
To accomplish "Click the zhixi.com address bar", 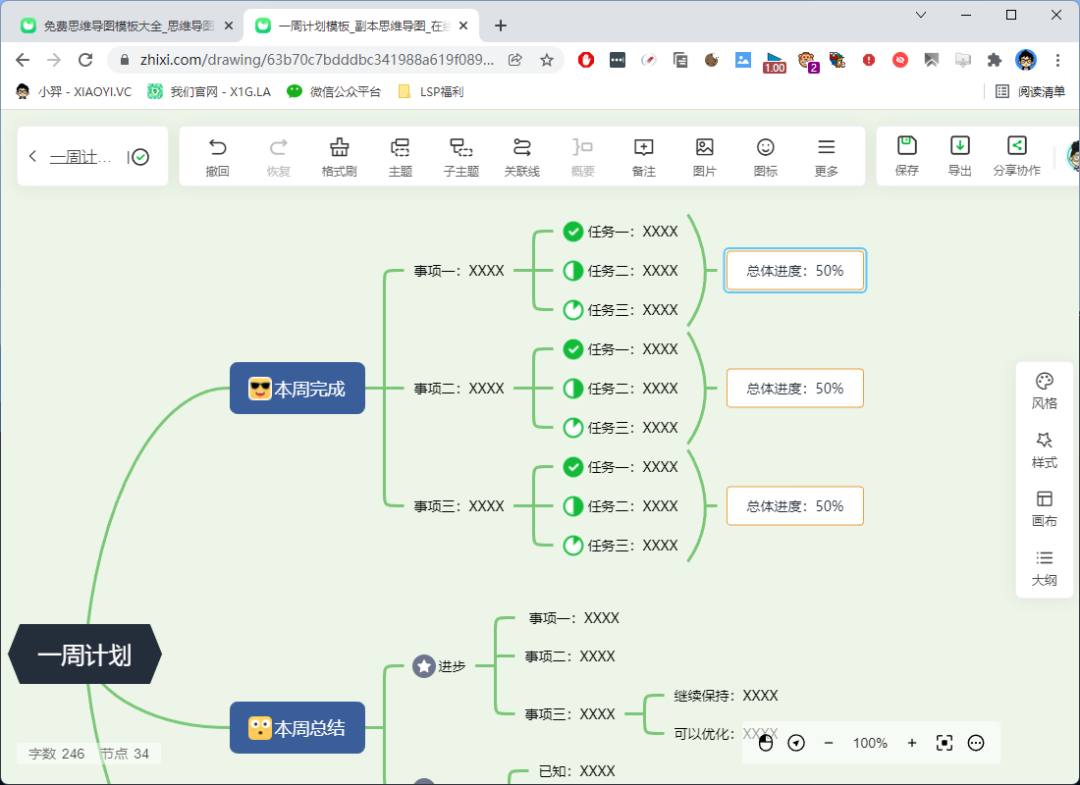I will [x=317, y=60].
